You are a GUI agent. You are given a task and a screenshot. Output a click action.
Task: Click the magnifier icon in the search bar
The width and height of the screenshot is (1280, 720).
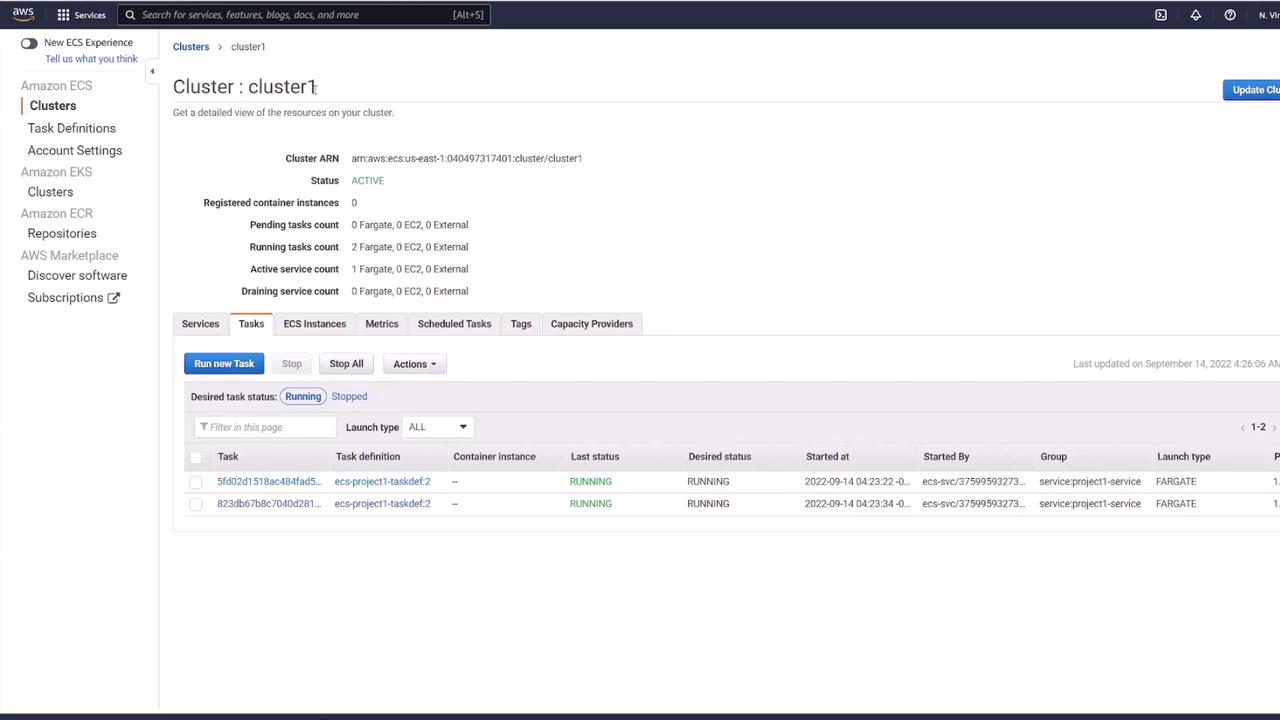pos(130,15)
